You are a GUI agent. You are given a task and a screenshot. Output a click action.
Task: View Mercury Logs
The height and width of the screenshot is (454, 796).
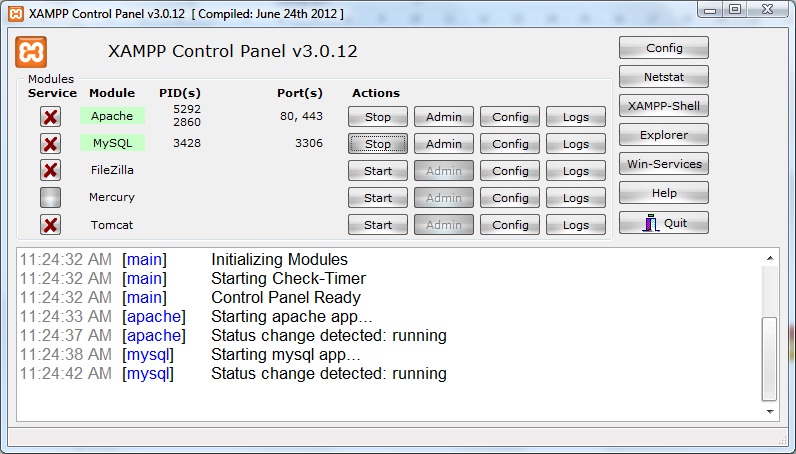(x=576, y=198)
